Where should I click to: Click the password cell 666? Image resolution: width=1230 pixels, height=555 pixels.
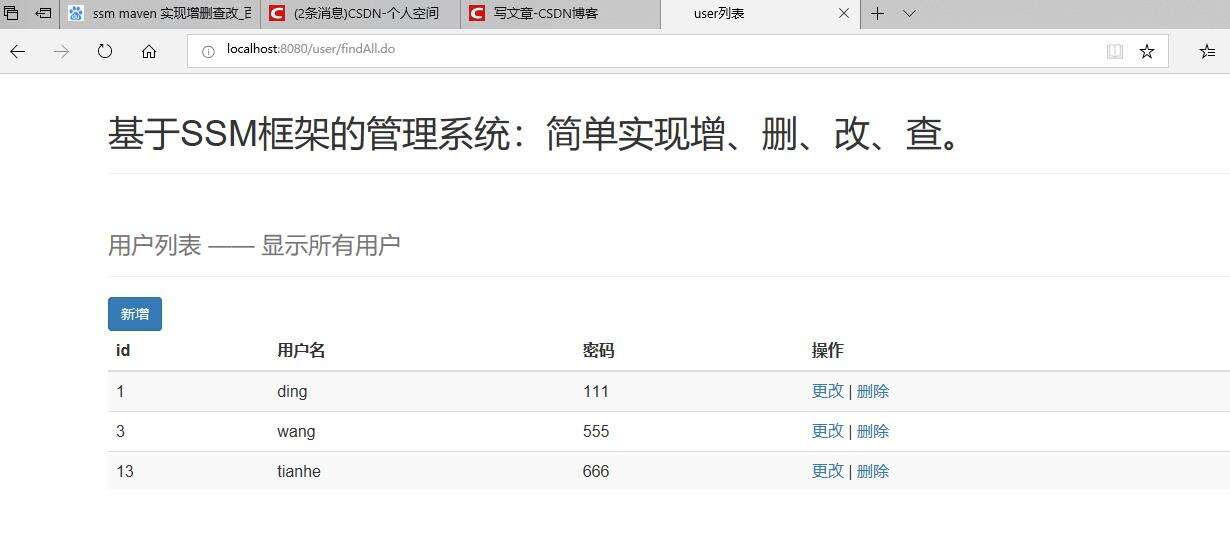tap(596, 471)
